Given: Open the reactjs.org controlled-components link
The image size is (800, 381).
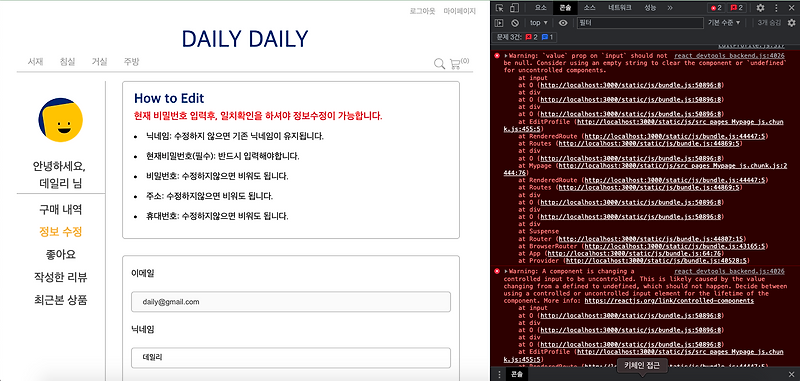Looking at the screenshot, I should (x=669, y=301).
